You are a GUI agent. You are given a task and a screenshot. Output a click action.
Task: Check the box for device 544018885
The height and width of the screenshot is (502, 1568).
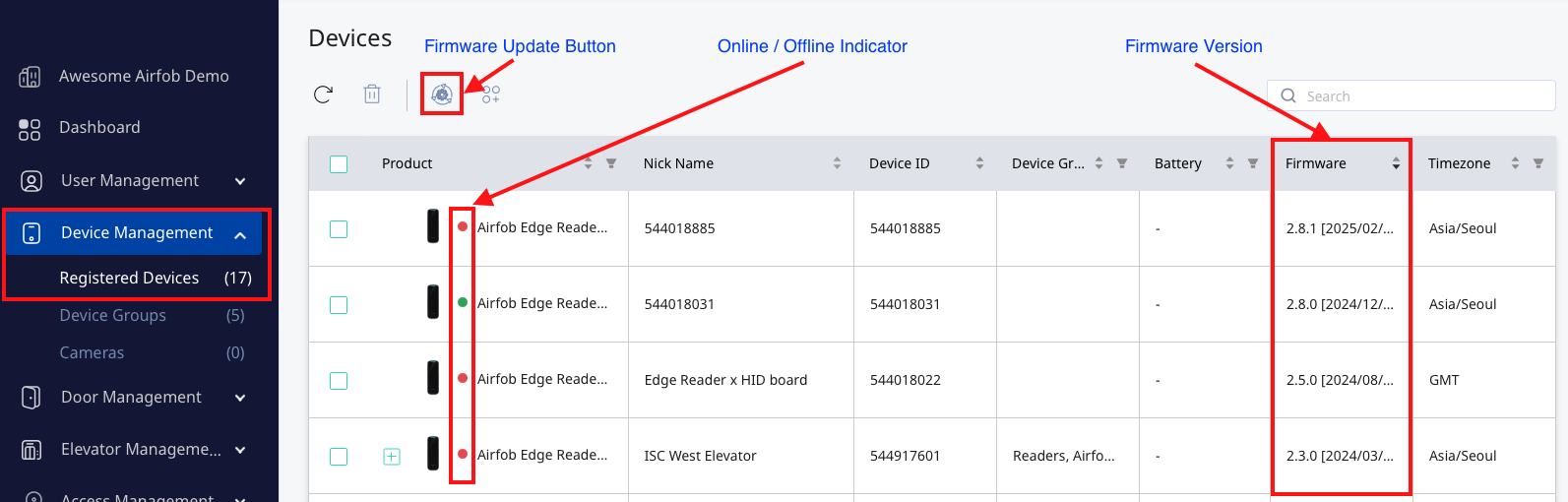click(339, 229)
